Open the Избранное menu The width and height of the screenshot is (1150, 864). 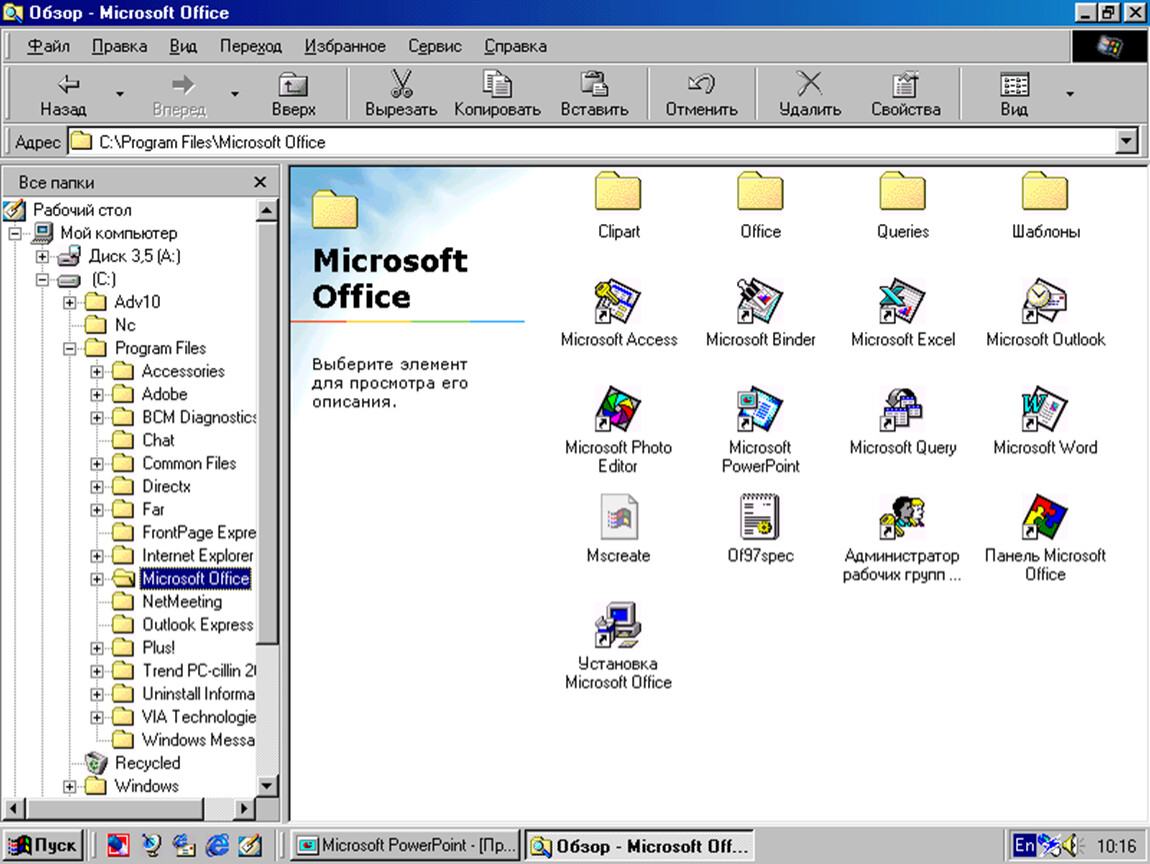(x=345, y=46)
